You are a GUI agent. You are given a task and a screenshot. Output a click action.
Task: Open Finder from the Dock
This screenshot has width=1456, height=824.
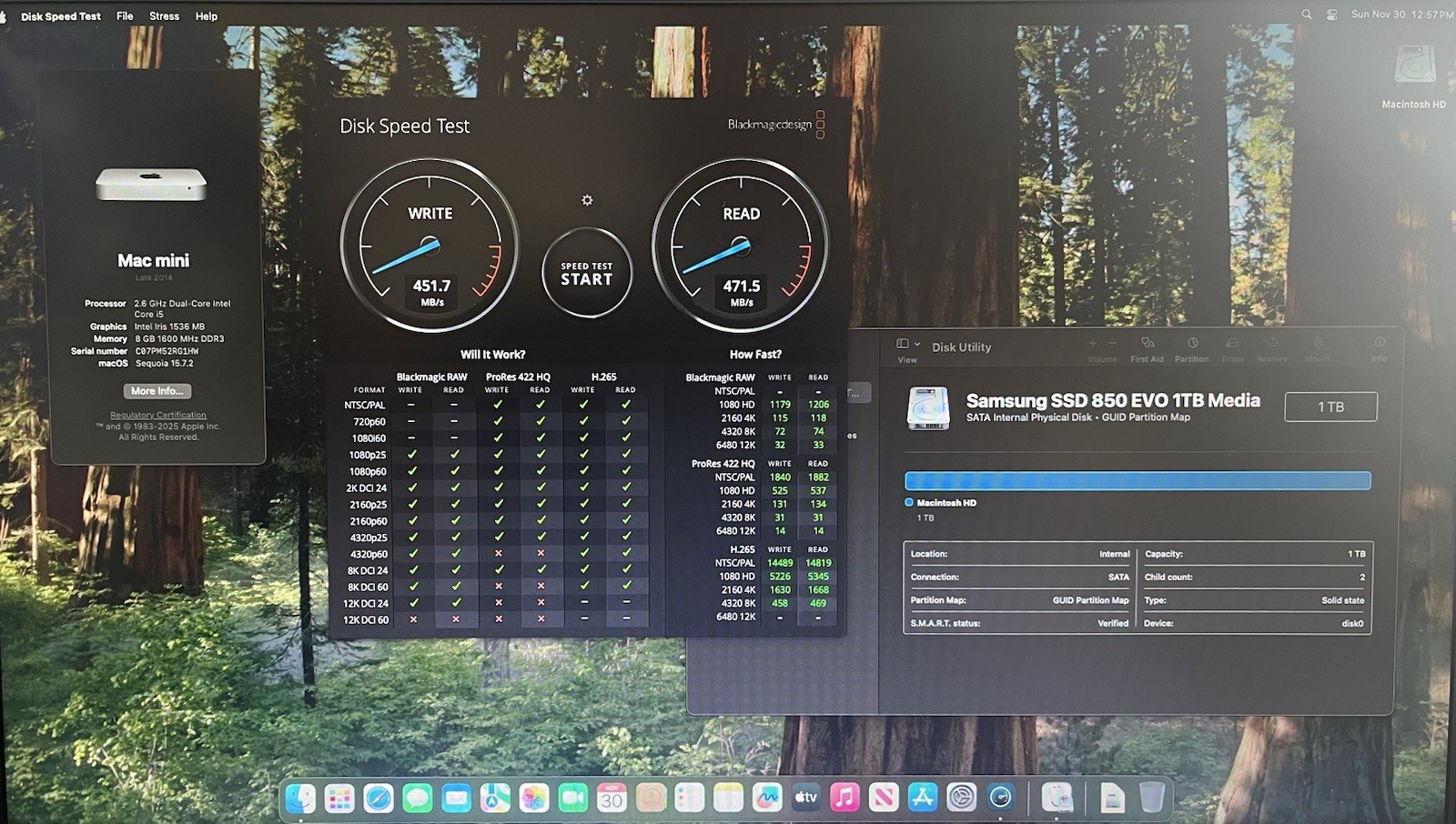pyautogui.click(x=300, y=799)
